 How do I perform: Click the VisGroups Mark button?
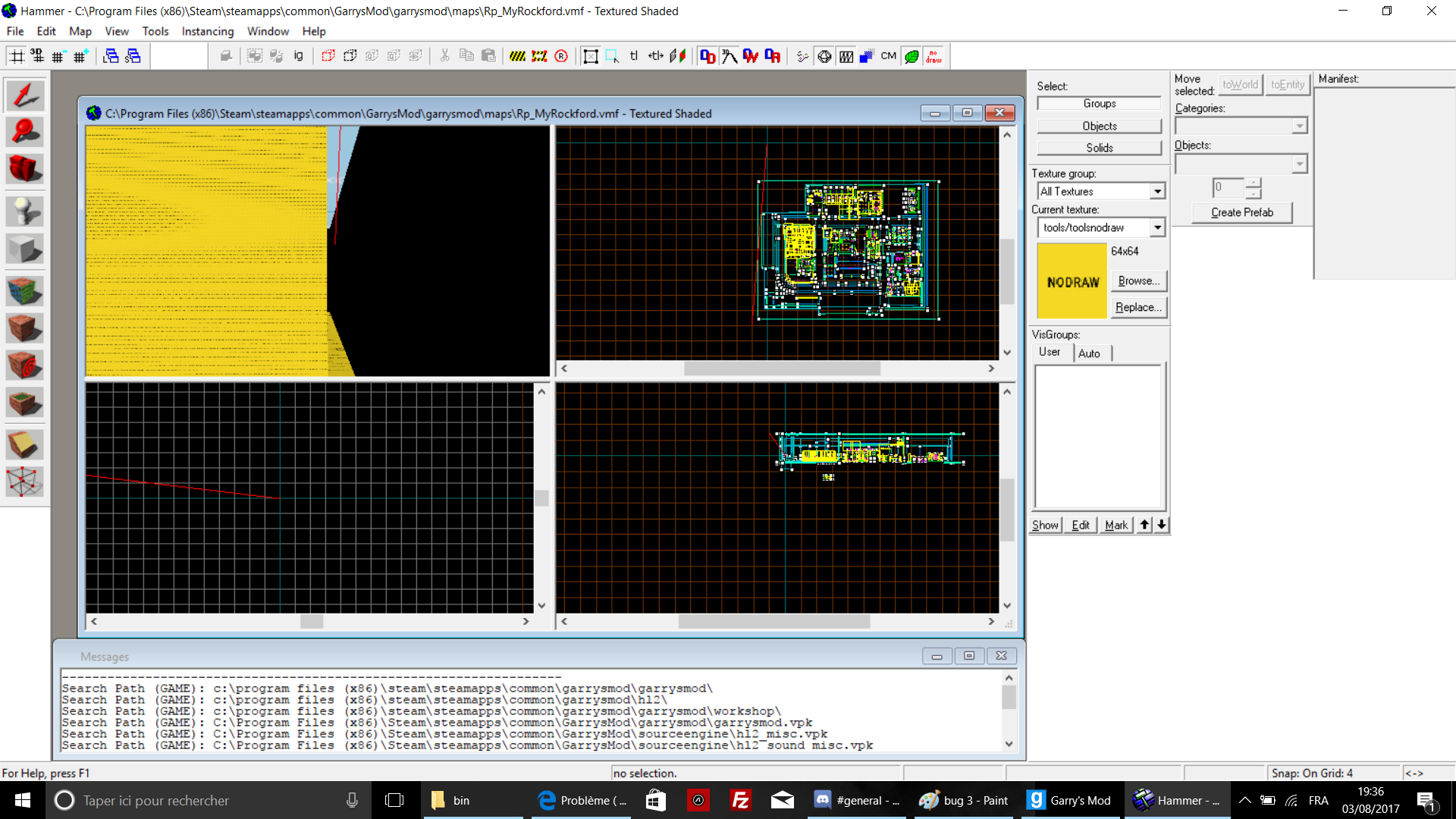pyautogui.click(x=1116, y=525)
